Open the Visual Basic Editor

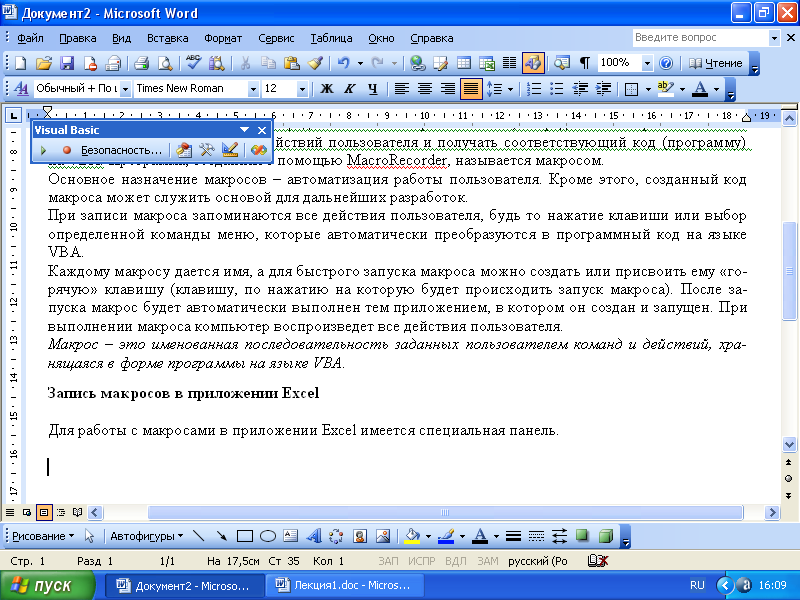[184, 150]
